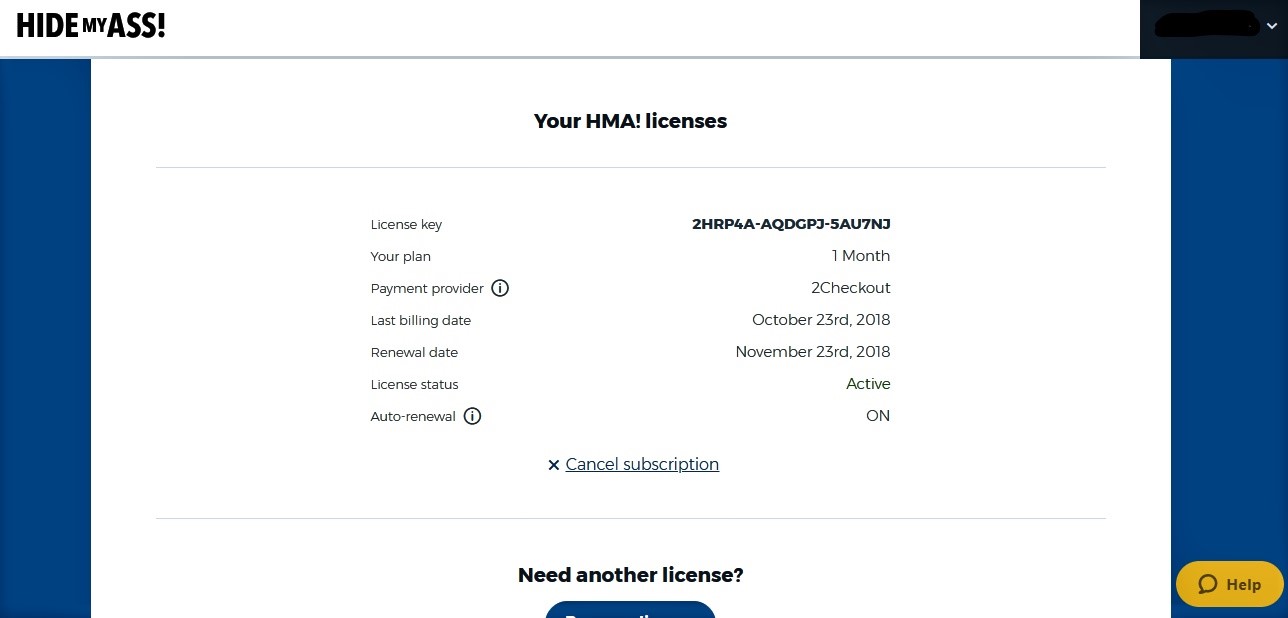Click the License status label
This screenshot has width=1288, height=618.
coord(414,385)
